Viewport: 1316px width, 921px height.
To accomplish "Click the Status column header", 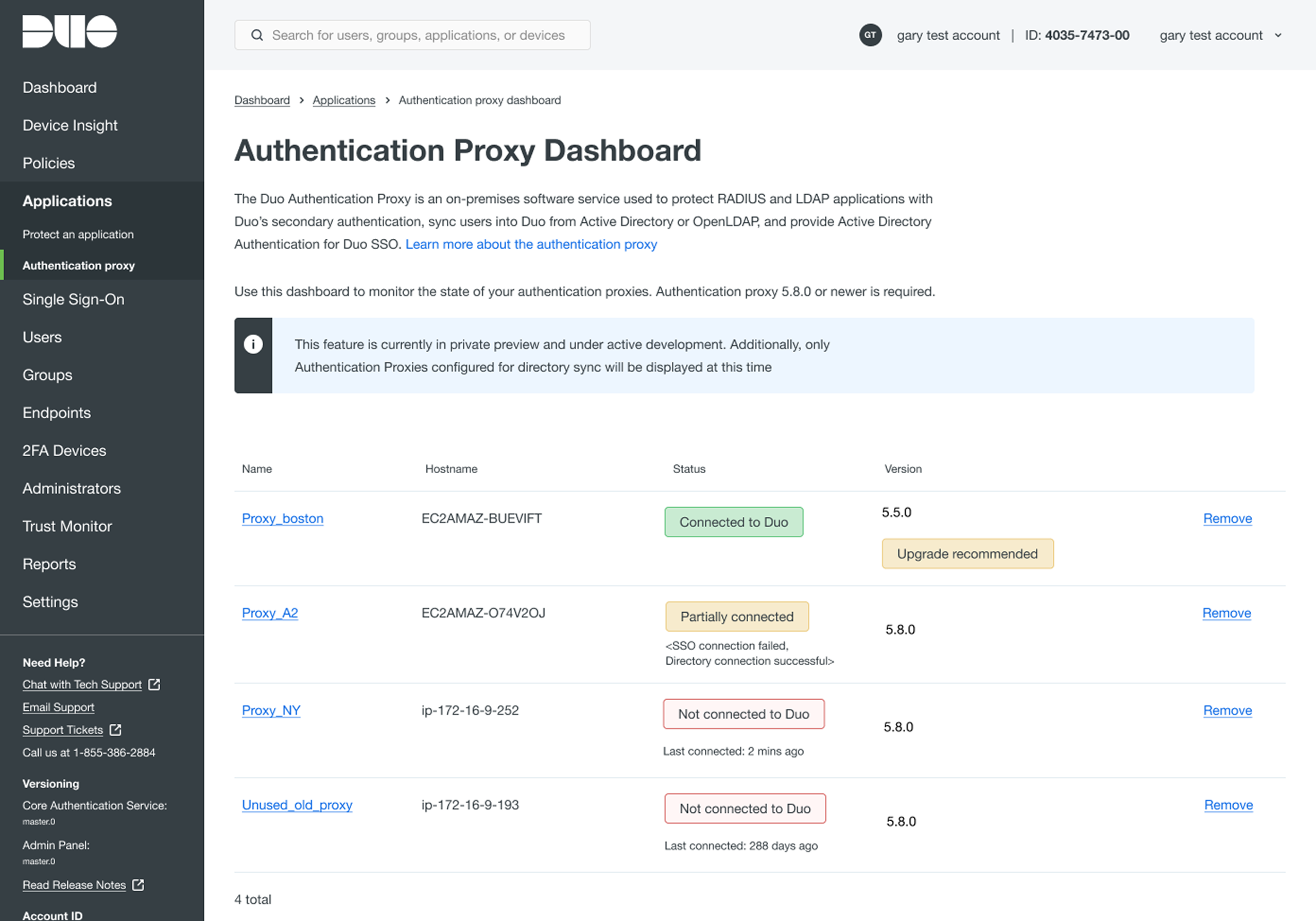I will click(x=689, y=469).
